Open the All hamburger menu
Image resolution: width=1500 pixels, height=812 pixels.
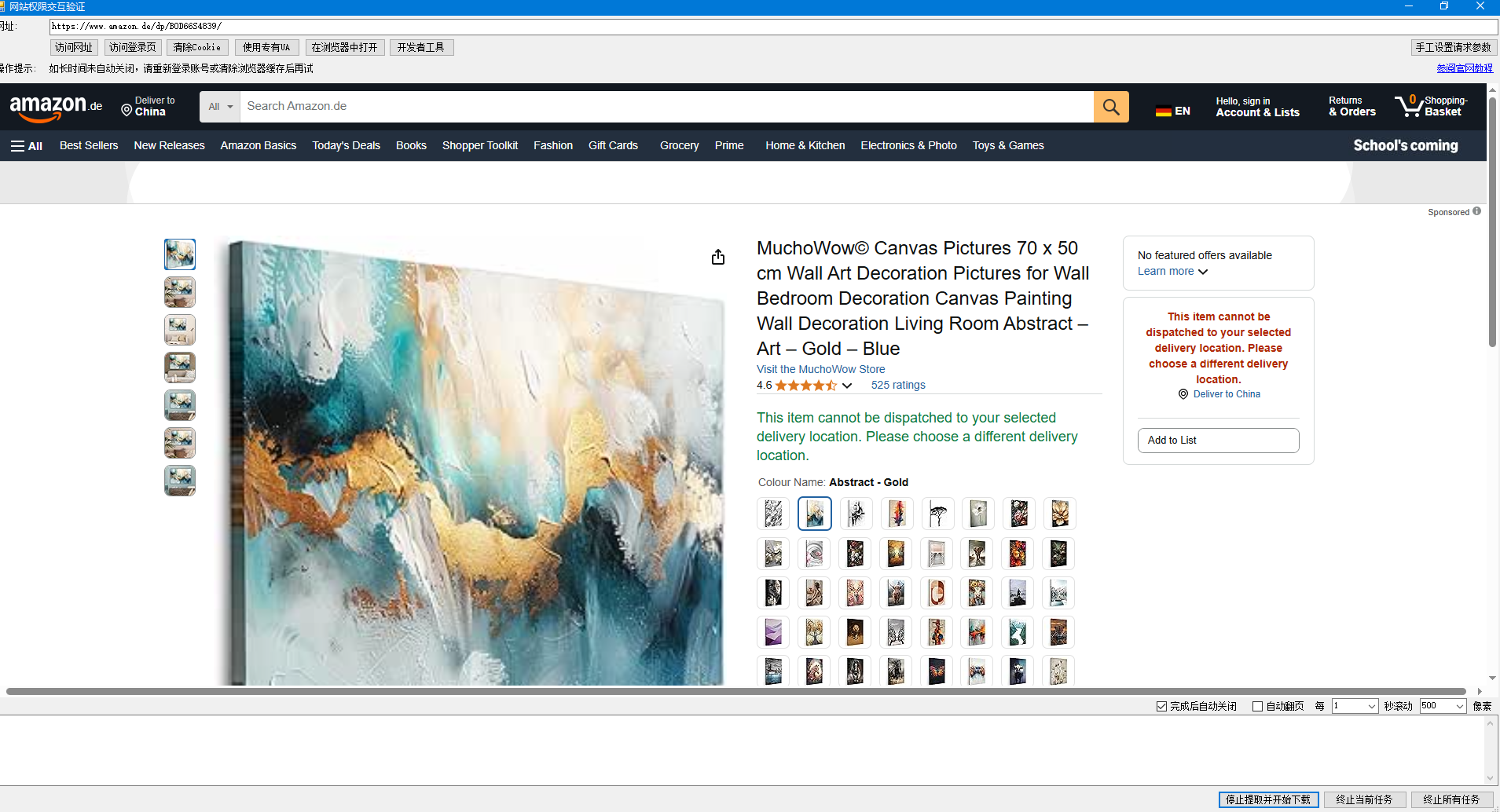coord(26,146)
